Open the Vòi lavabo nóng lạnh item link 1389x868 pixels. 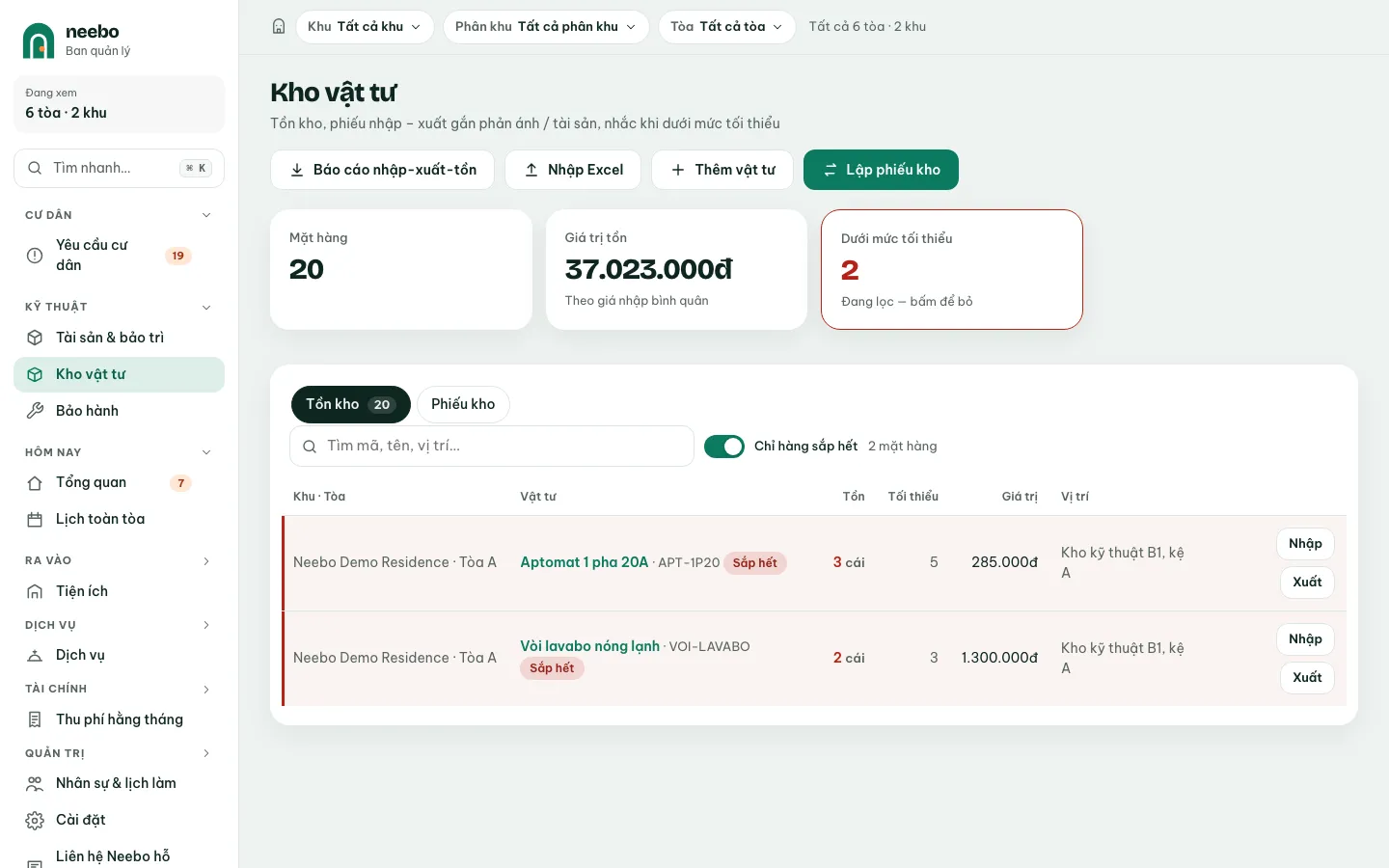[590, 646]
